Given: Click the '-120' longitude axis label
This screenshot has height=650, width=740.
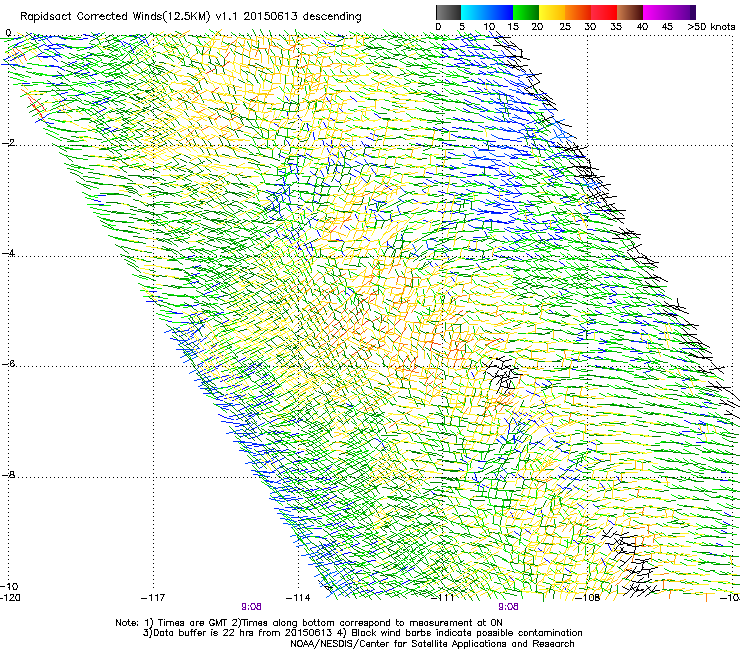Looking at the screenshot, I should [x=10, y=598].
